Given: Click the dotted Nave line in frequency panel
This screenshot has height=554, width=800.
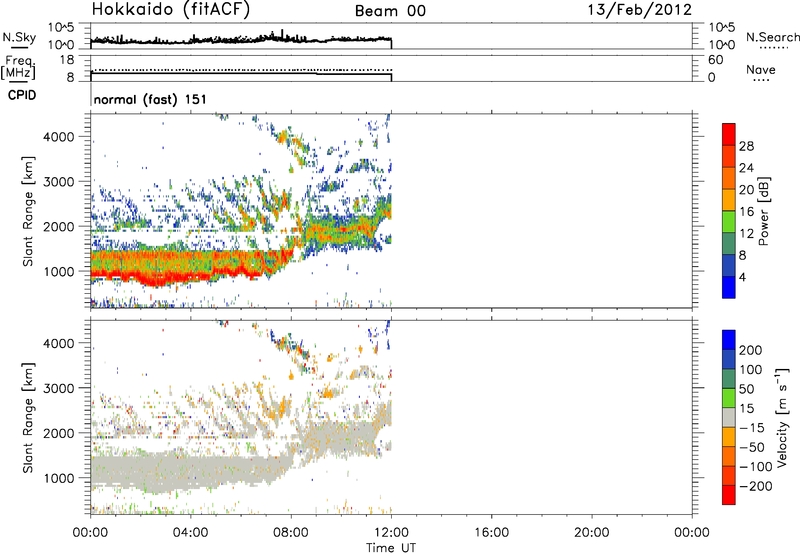Looking at the screenshot, I should click(x=241, y=69).
